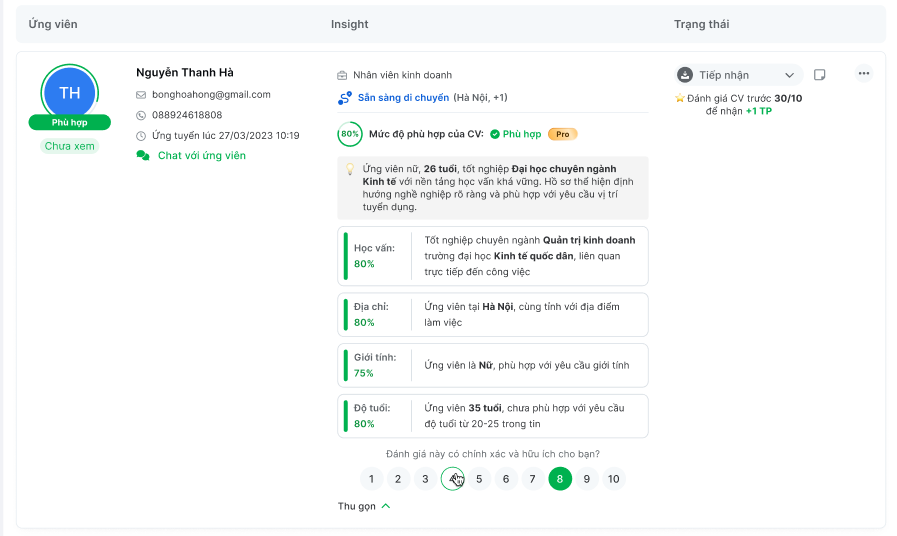The image size is (897, 536).
Task: Click the Ứng viên column header
Action: 53,25
